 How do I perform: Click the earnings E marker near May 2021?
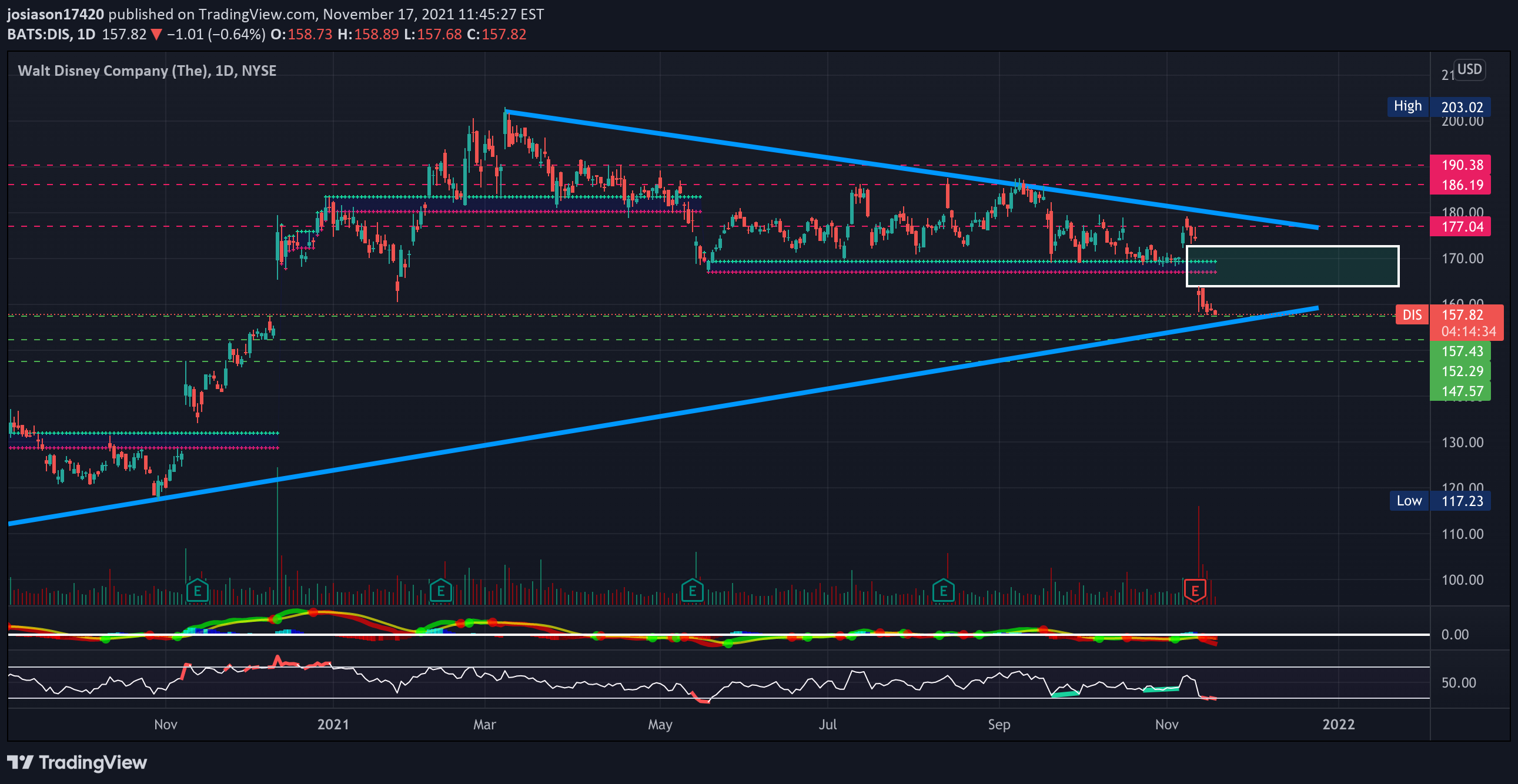[693, 590]
